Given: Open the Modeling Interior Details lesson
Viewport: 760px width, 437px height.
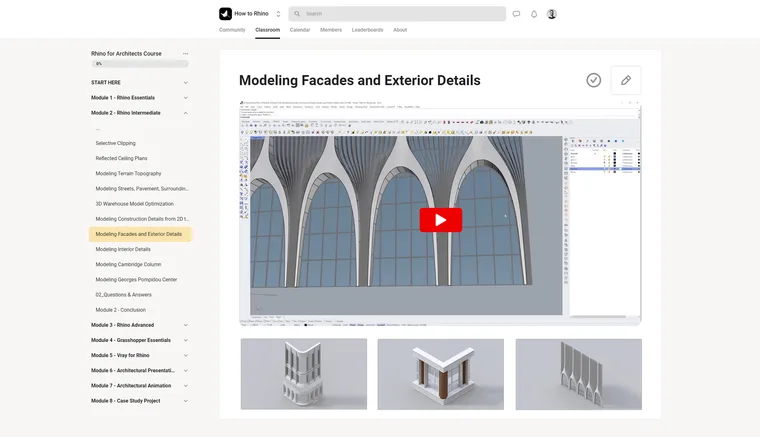Looking at the screenshot, I should (123, 250).
